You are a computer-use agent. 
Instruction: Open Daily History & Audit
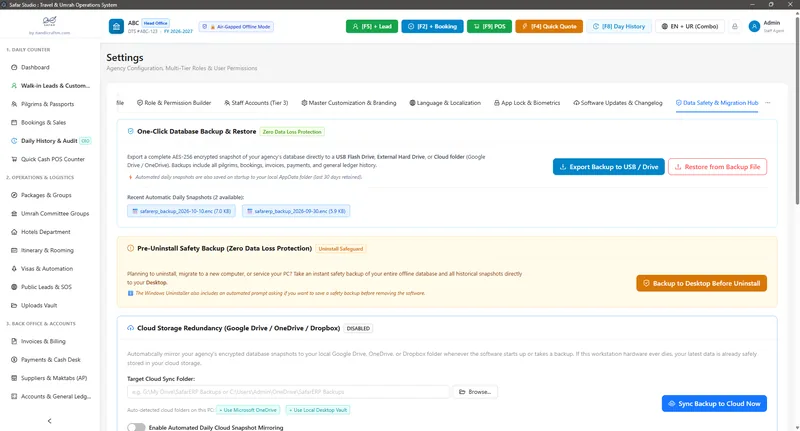click(50, 141)
